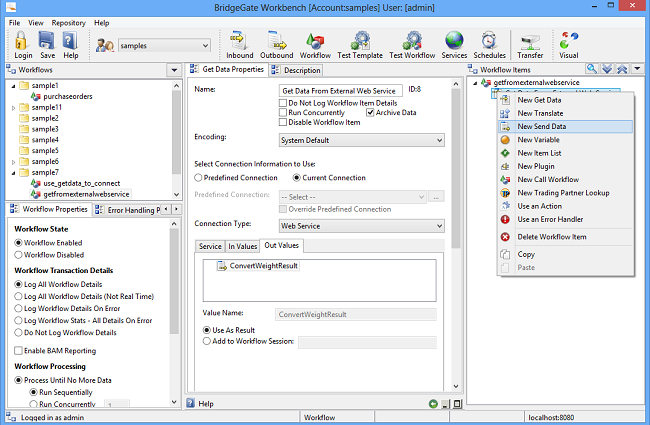
Task: Click the Test Template toolbar icon
Action: (x=358, y=44)
